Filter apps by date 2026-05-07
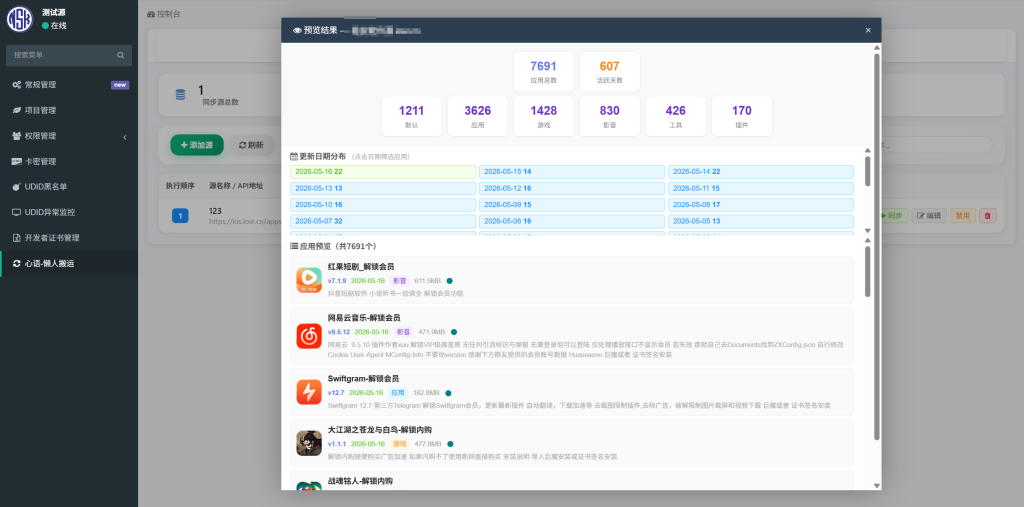Image resolution: width=1024 pixels, height=507 pixels. pos(383,221)
